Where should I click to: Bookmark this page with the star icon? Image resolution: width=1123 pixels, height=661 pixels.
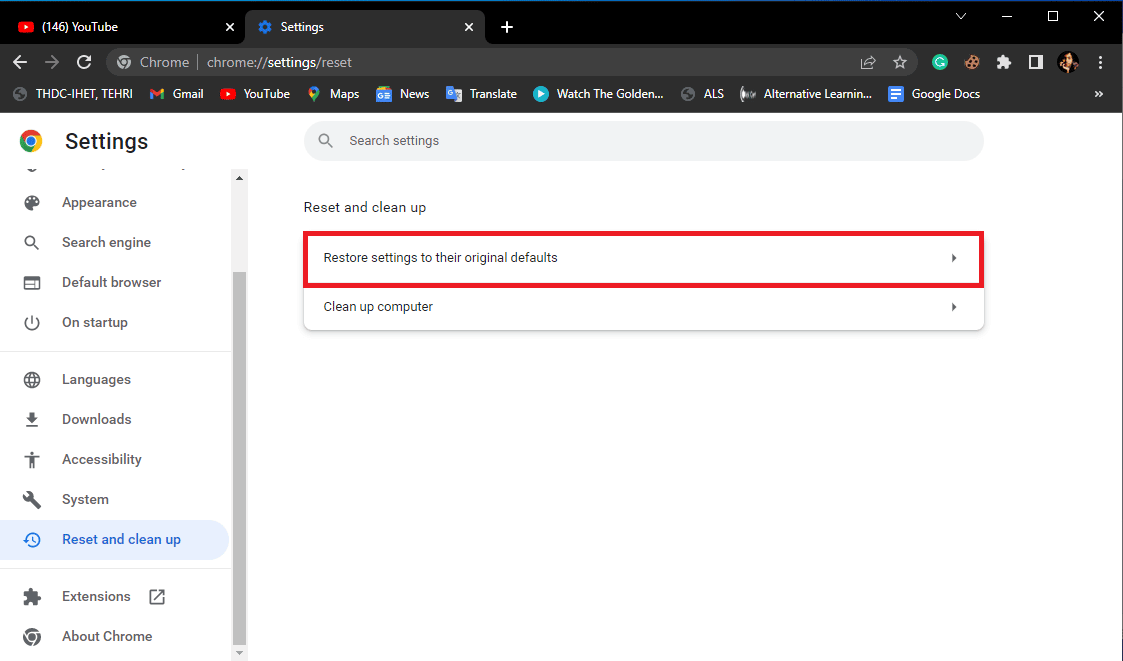(900, 62)
